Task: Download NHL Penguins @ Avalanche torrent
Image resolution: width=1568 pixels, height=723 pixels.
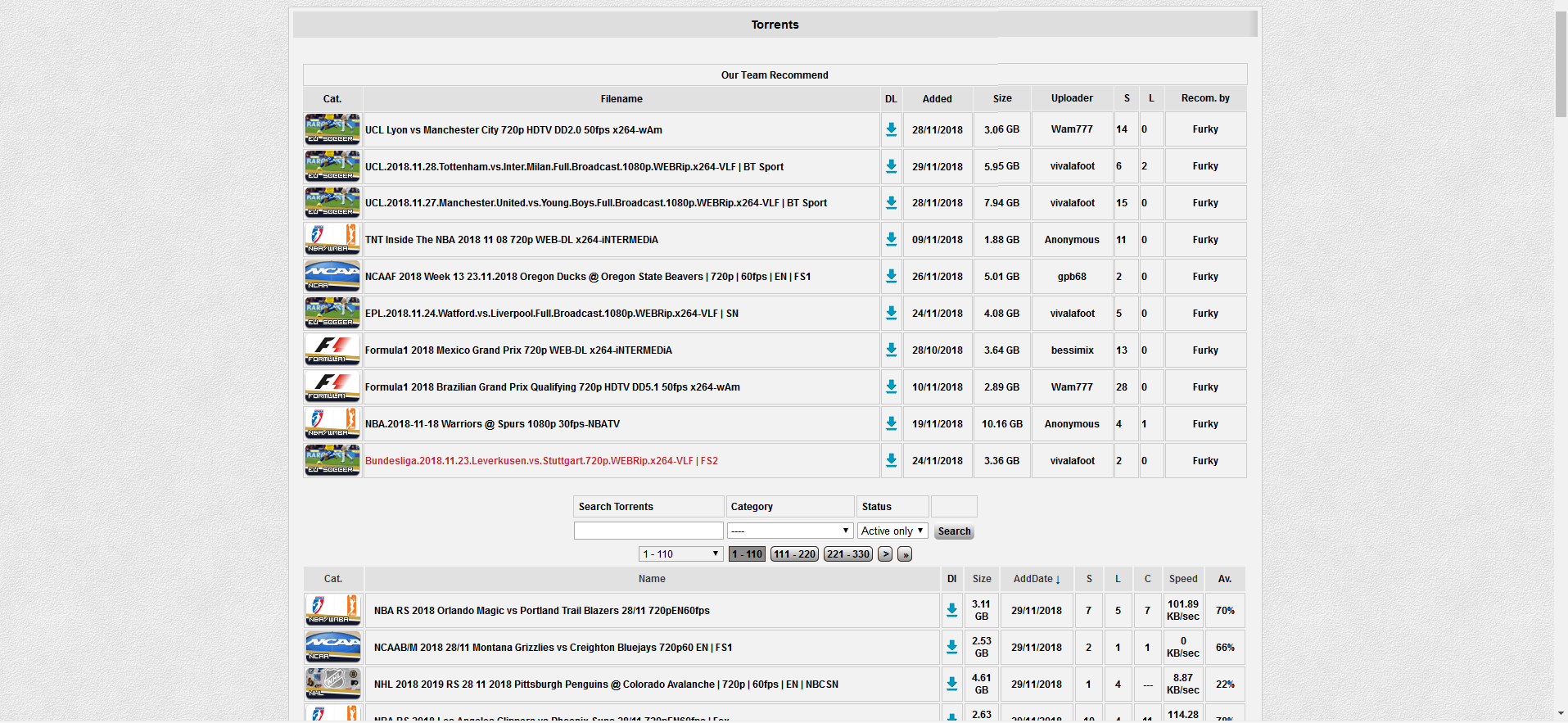Action: click(951, 684)
